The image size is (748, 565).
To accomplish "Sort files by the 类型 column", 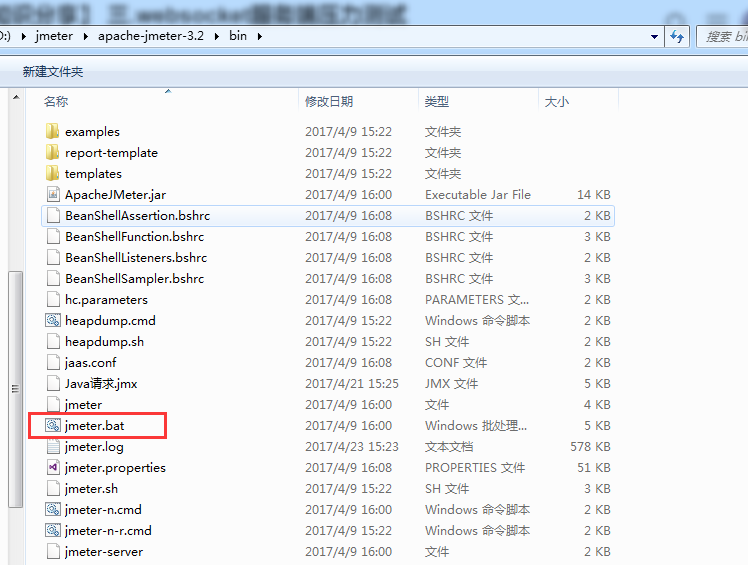I will click(x=478, y=101).
